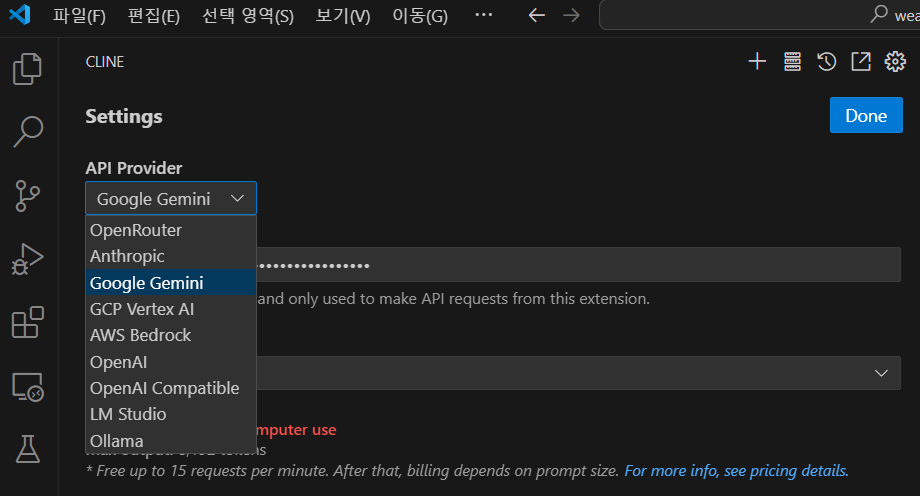
Task: Open the 편집(E) menu
Action: [x=154, y=15]
